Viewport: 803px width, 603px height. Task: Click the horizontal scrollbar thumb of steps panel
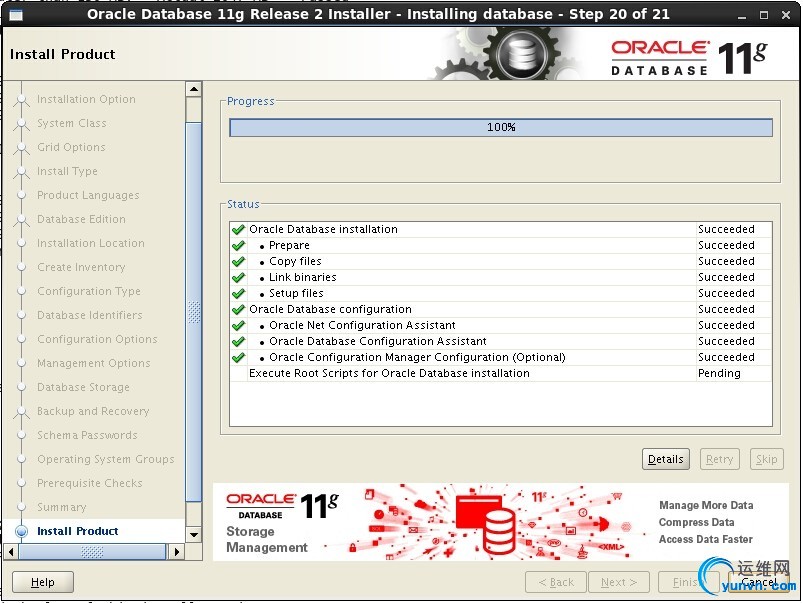click(x=92, y=552)
